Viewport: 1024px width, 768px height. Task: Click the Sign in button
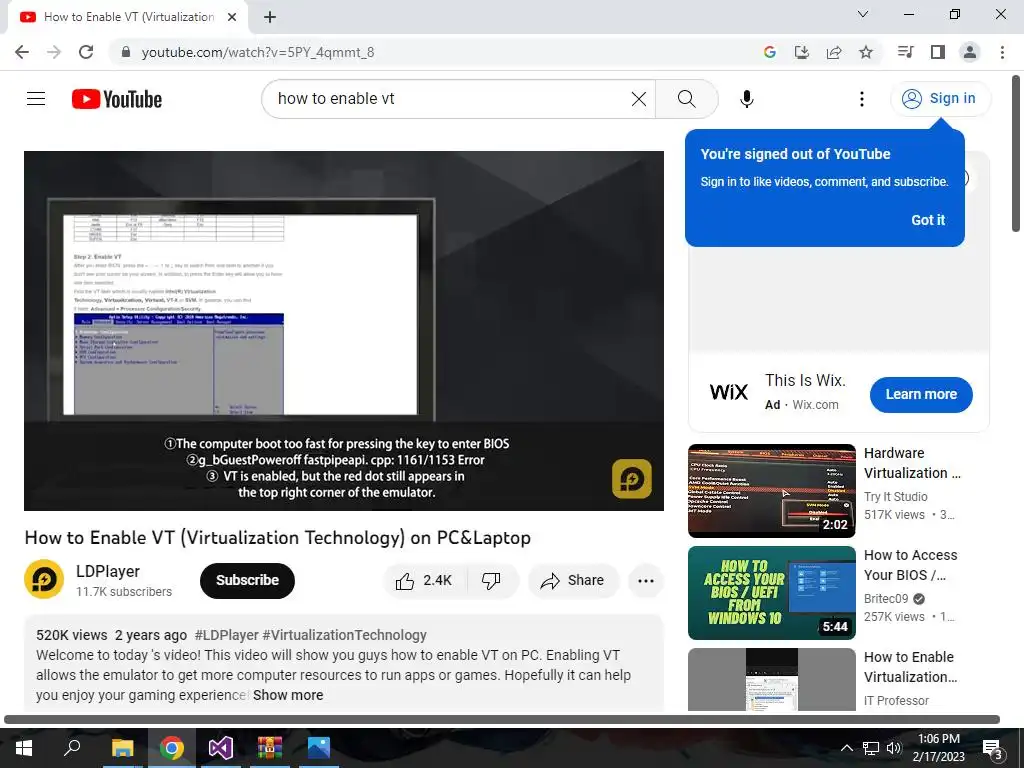[x=940, y=99]
